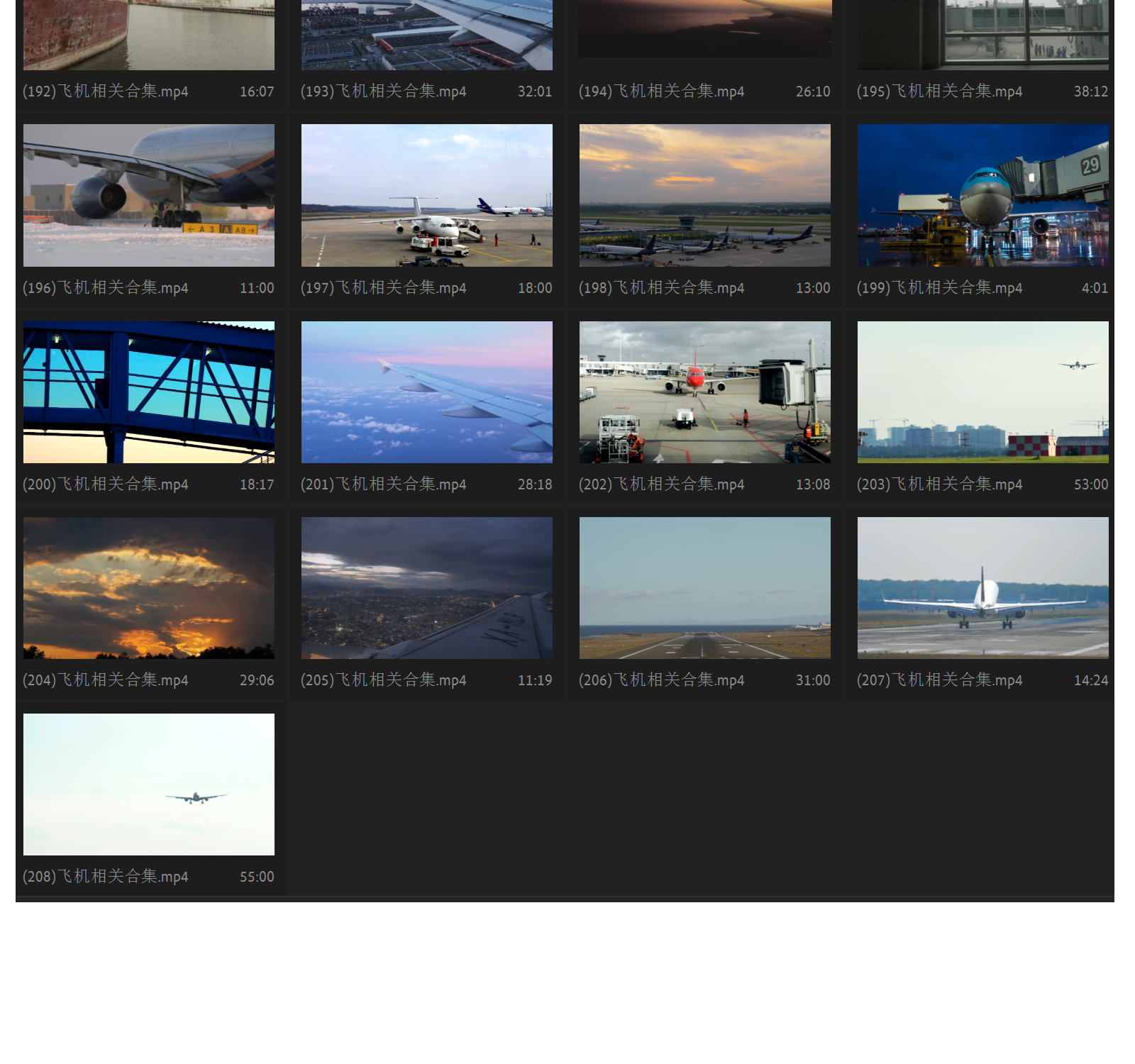The width and height of the screenshot is (1135, 1064).
Task: Click filename (204)飞机相关合集.mp4
Action: 106,680
